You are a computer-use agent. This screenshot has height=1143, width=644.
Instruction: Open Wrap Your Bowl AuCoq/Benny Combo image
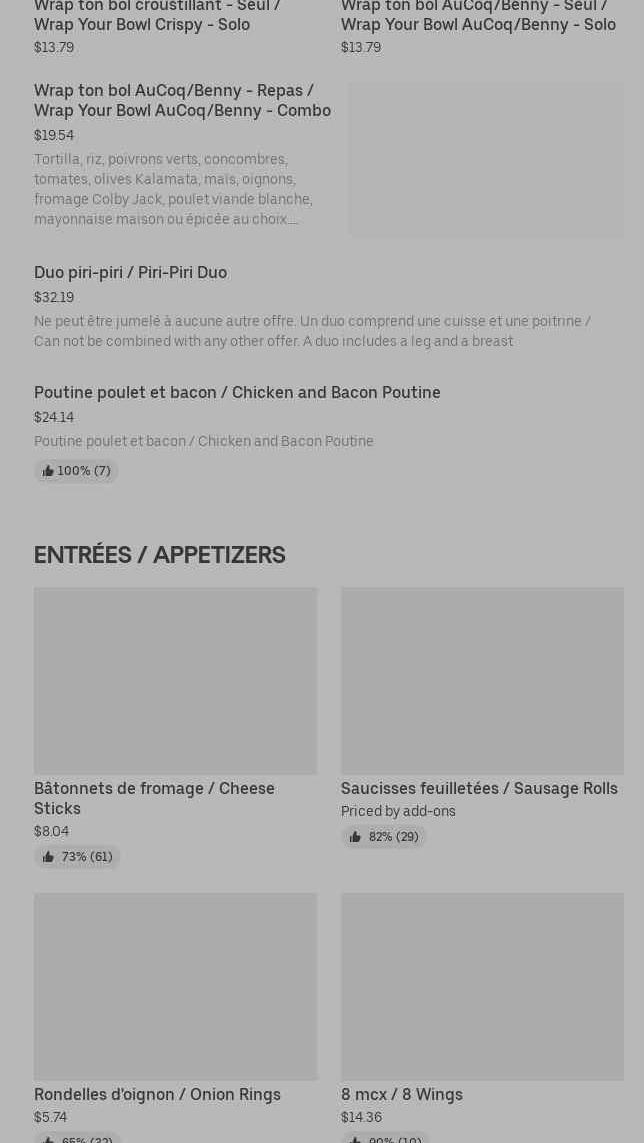[x=486, y=160]
